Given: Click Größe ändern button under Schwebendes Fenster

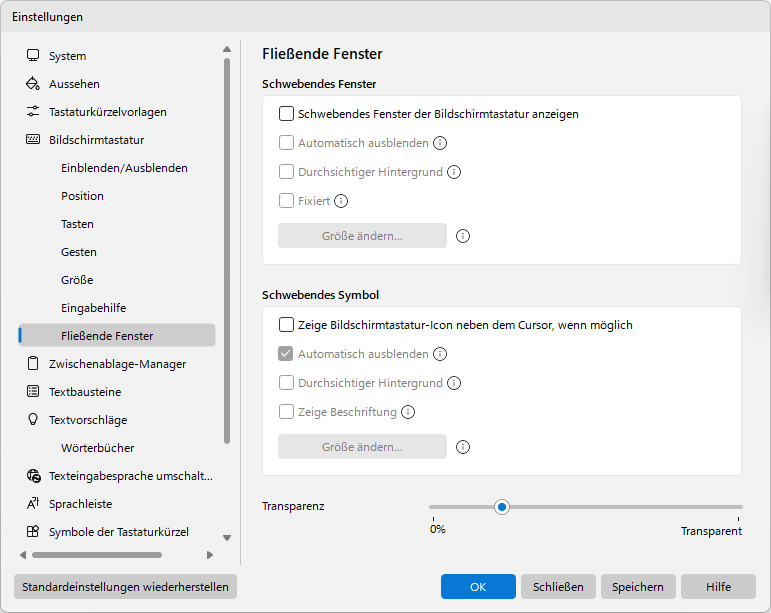Looking at the screenshot, I should click(x=362, y=235).
